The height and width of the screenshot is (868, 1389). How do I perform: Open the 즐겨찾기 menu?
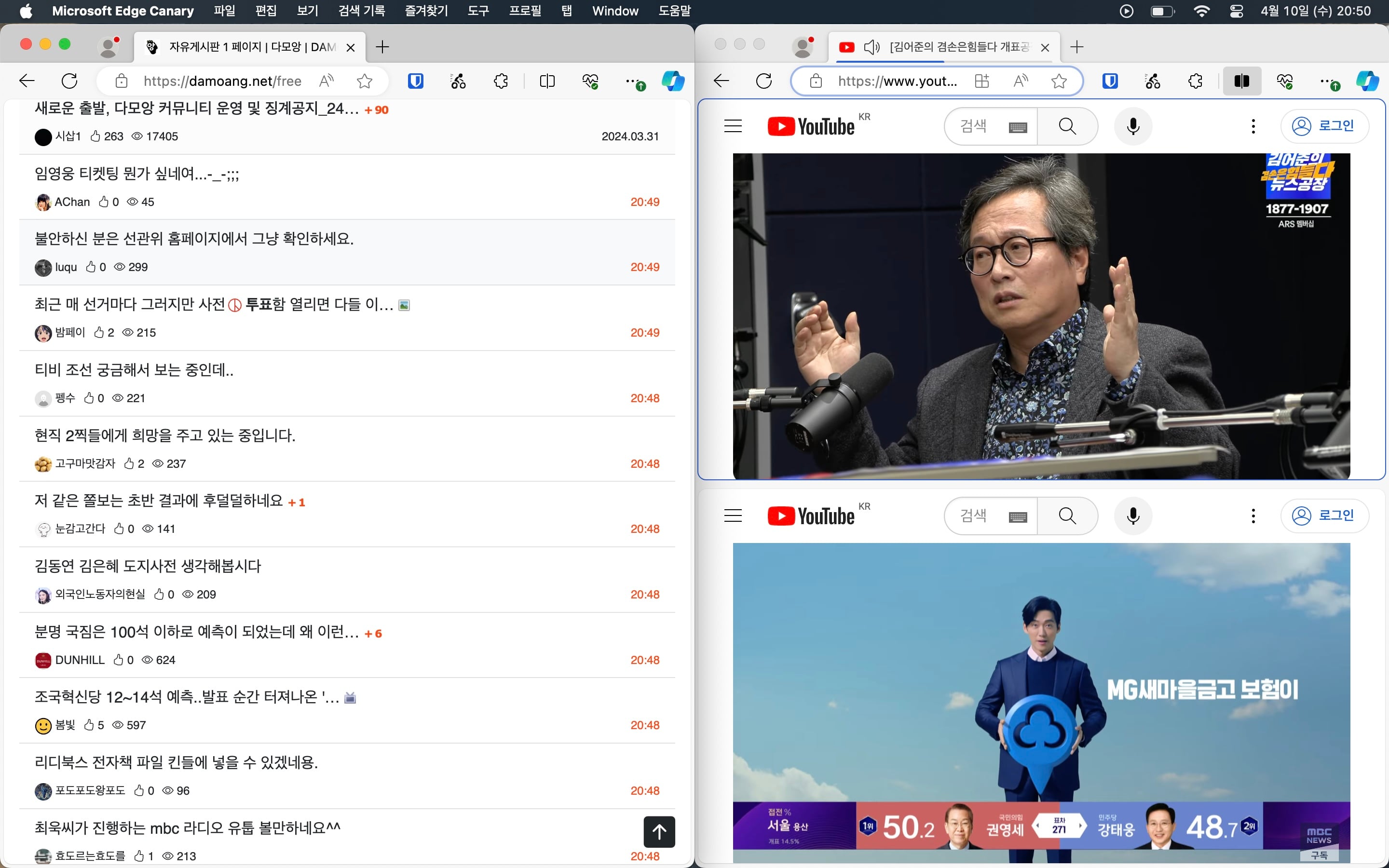(426, 11)
